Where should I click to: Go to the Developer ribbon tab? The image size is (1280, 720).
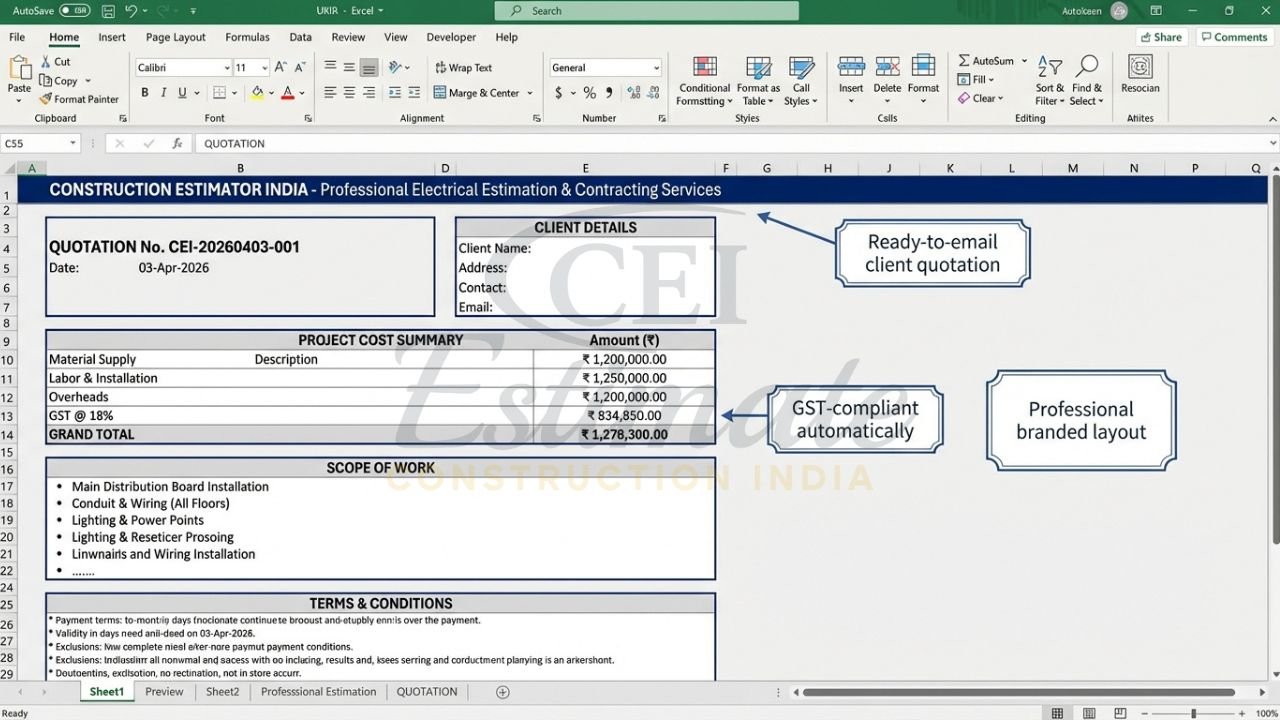point(451,37)
